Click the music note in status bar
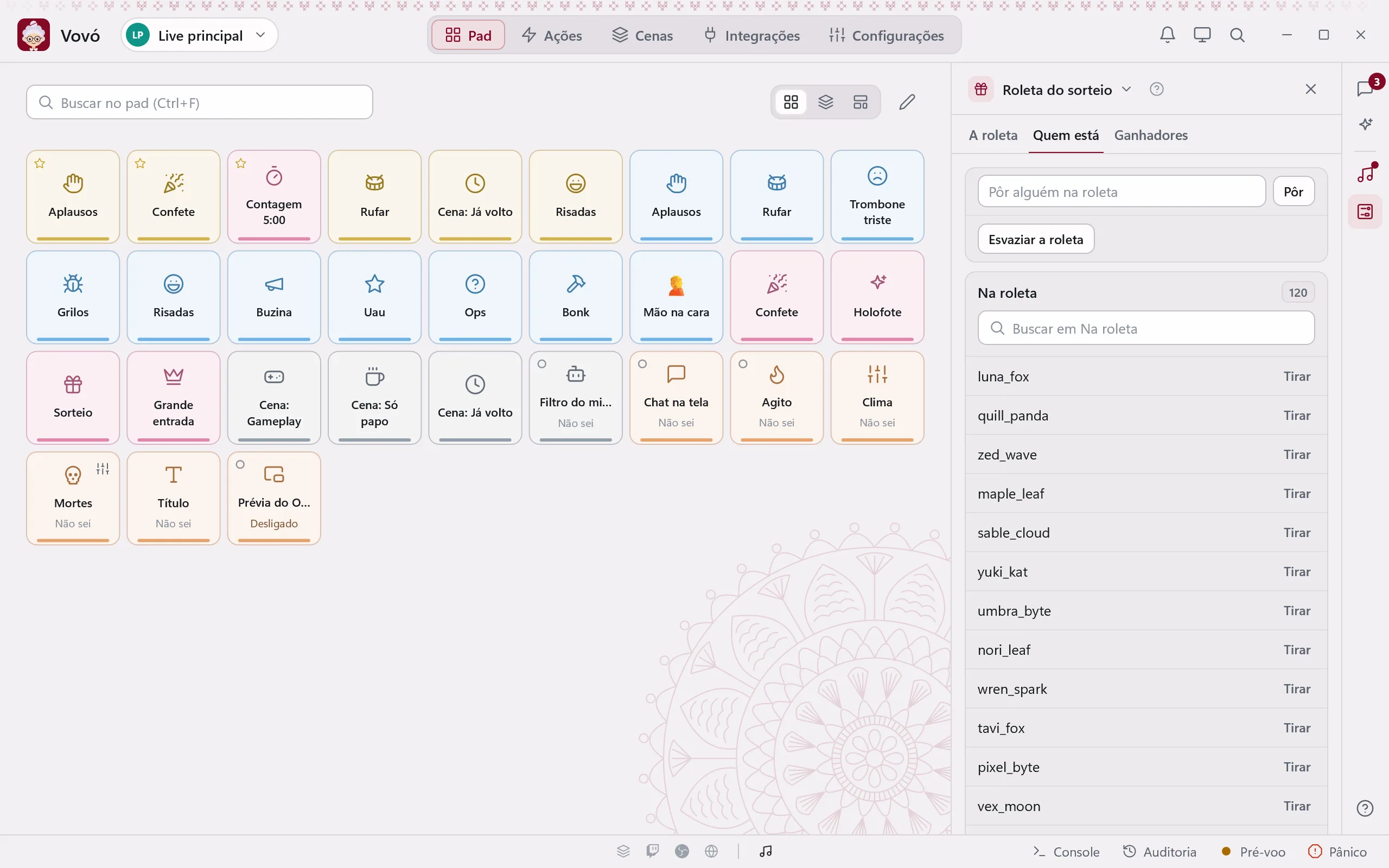The height and width of the screenshot is (868, 1389). pyautogui.click(x=766, y=851)
